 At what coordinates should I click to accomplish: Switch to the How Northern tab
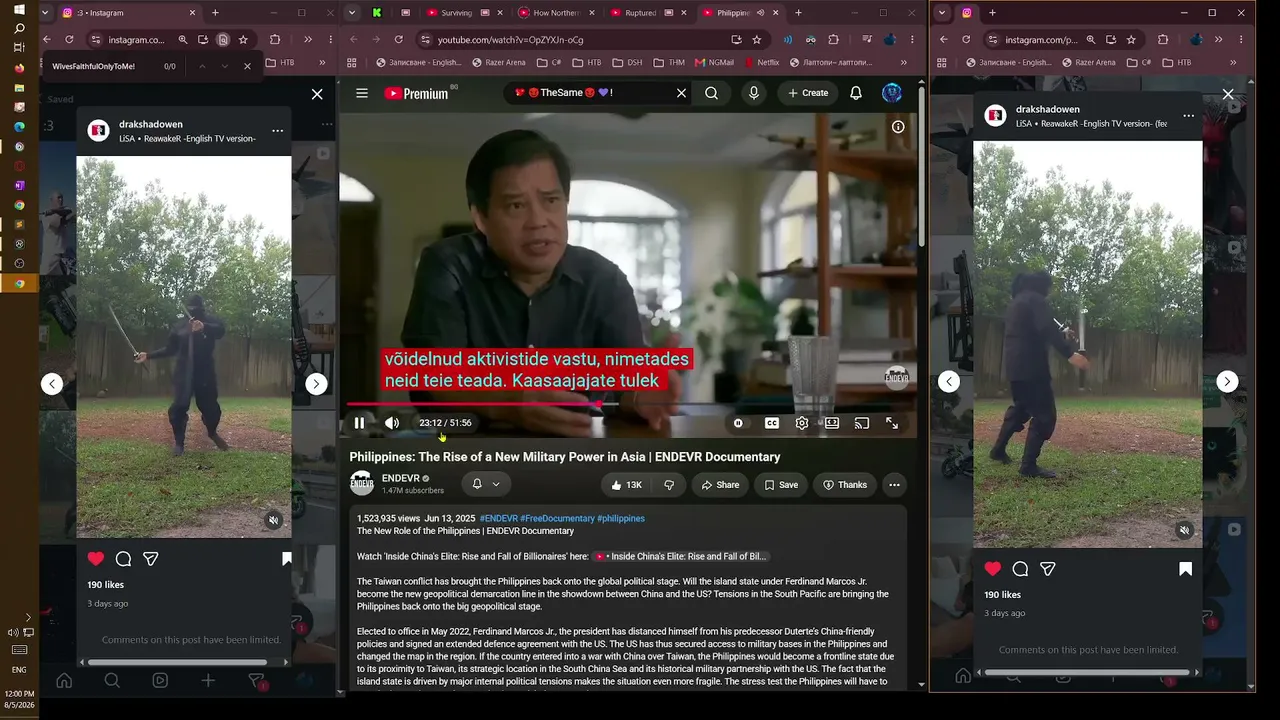click(556, 13)
